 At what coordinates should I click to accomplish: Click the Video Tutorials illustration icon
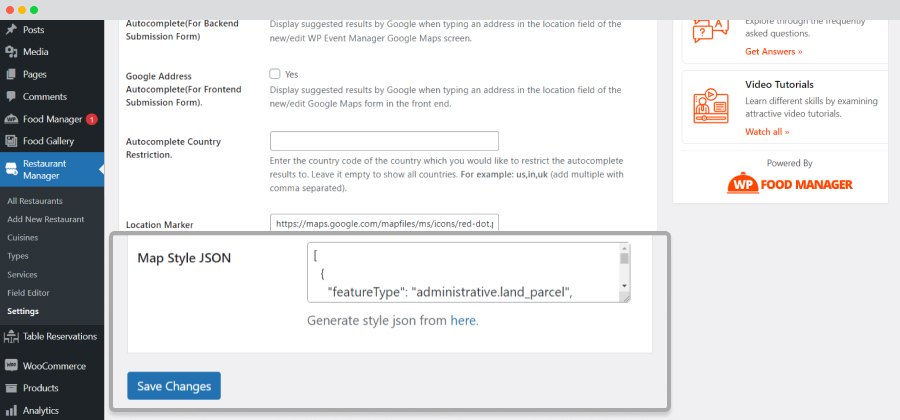tap(711, 106)
